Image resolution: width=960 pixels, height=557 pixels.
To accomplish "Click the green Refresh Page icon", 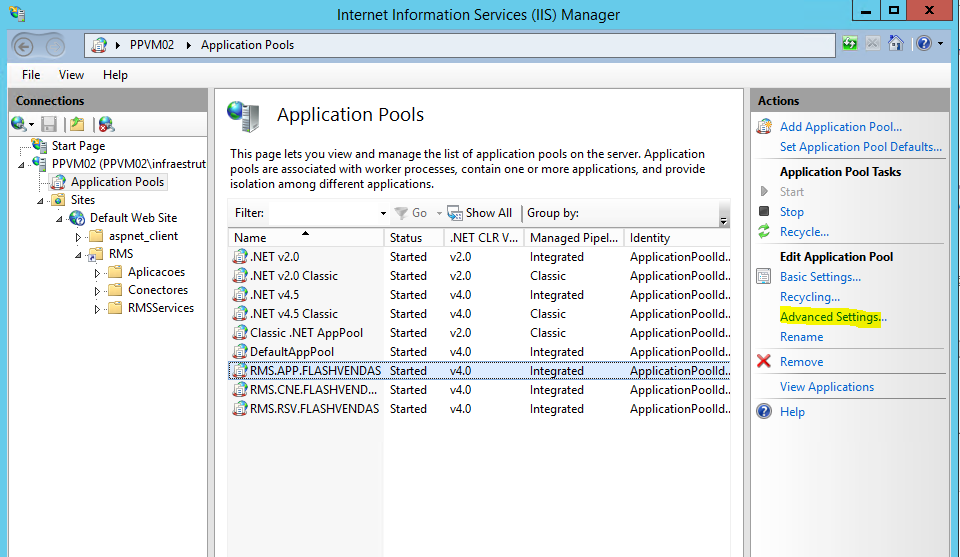I will point(850,44).
